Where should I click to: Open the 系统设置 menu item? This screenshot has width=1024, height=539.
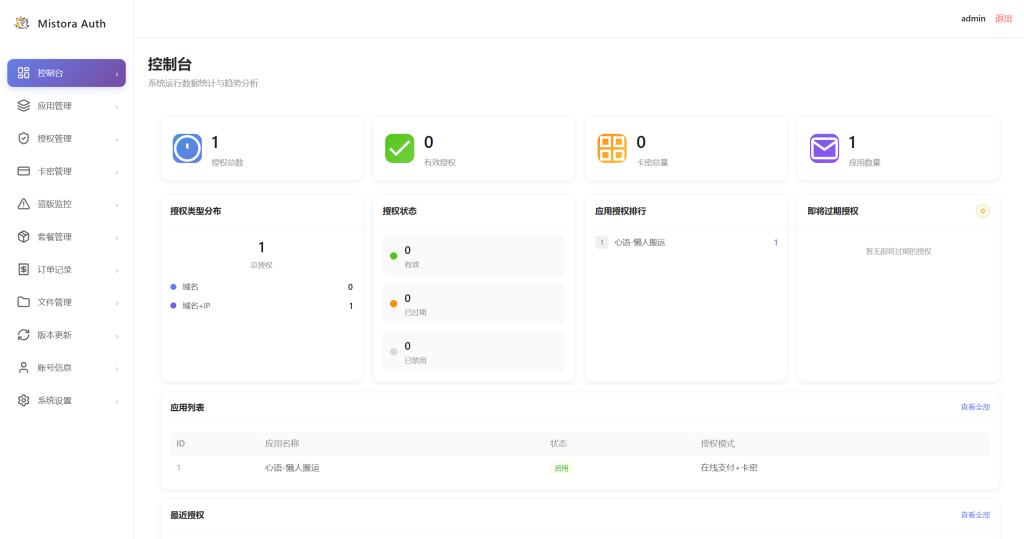(x=67, y=400)
